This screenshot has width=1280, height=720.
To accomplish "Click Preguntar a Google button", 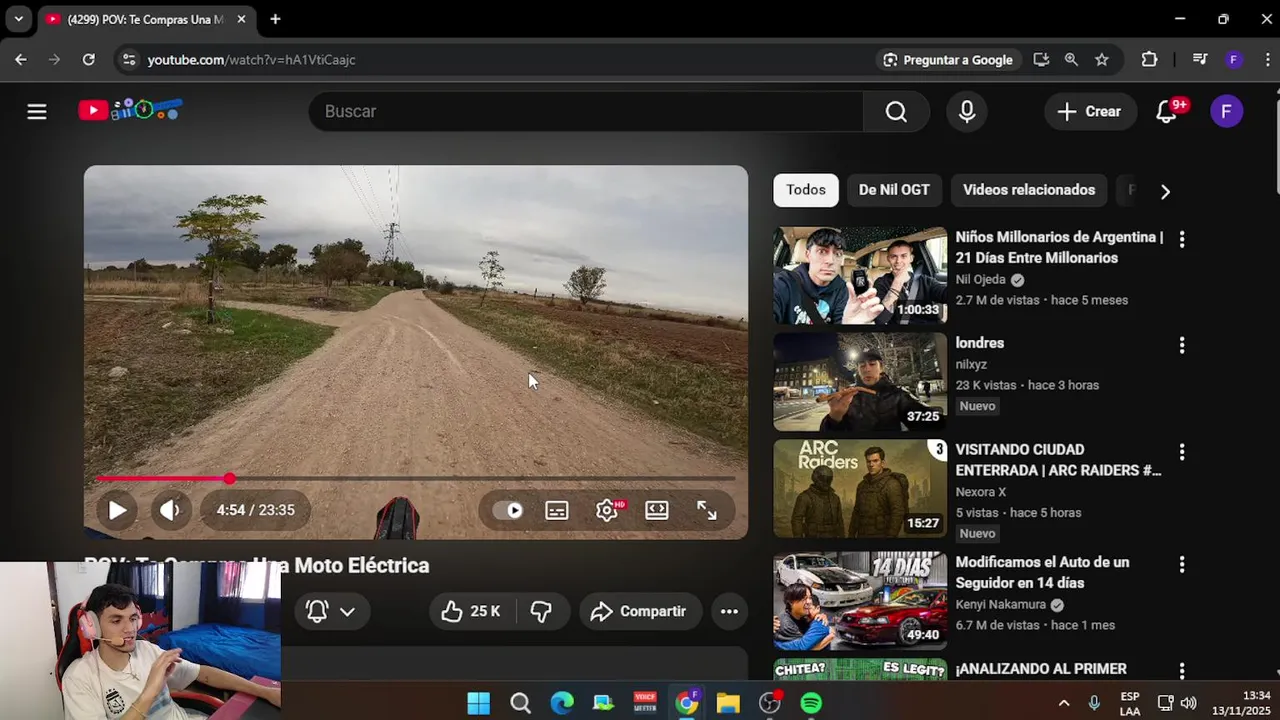I will click(948, 60).
